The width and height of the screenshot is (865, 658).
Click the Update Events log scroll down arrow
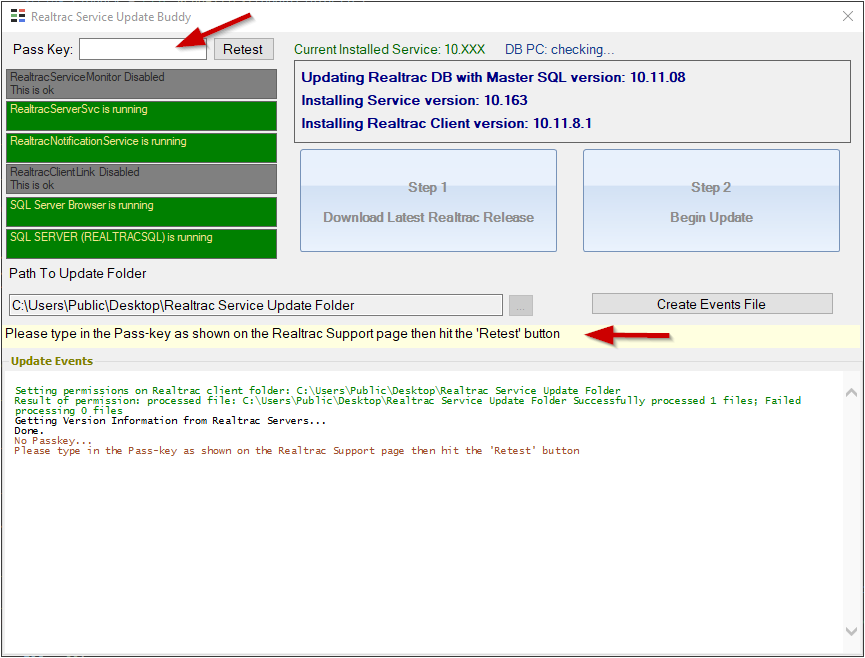coord(851,631)
